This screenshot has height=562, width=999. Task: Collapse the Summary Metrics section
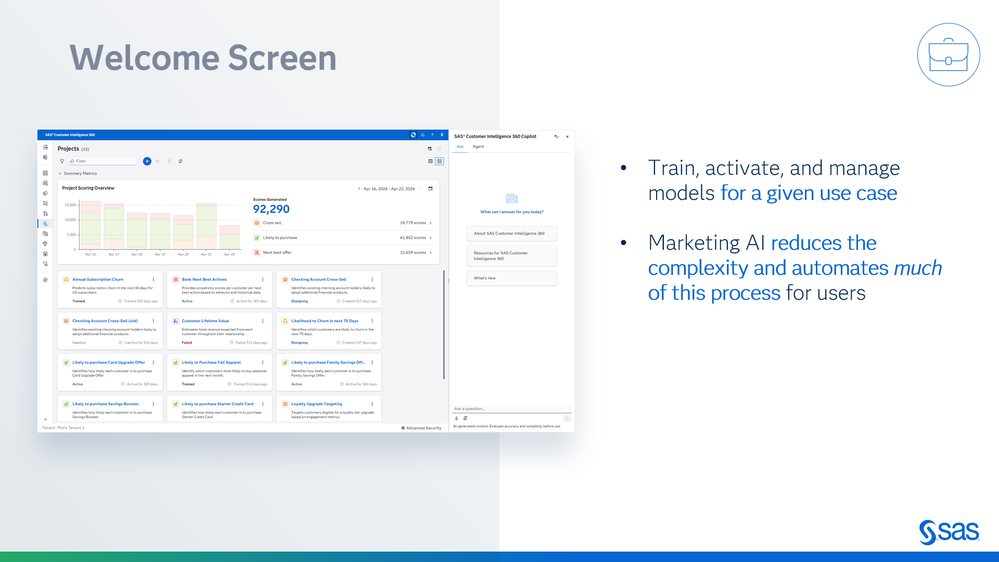[x=60, y=173]
